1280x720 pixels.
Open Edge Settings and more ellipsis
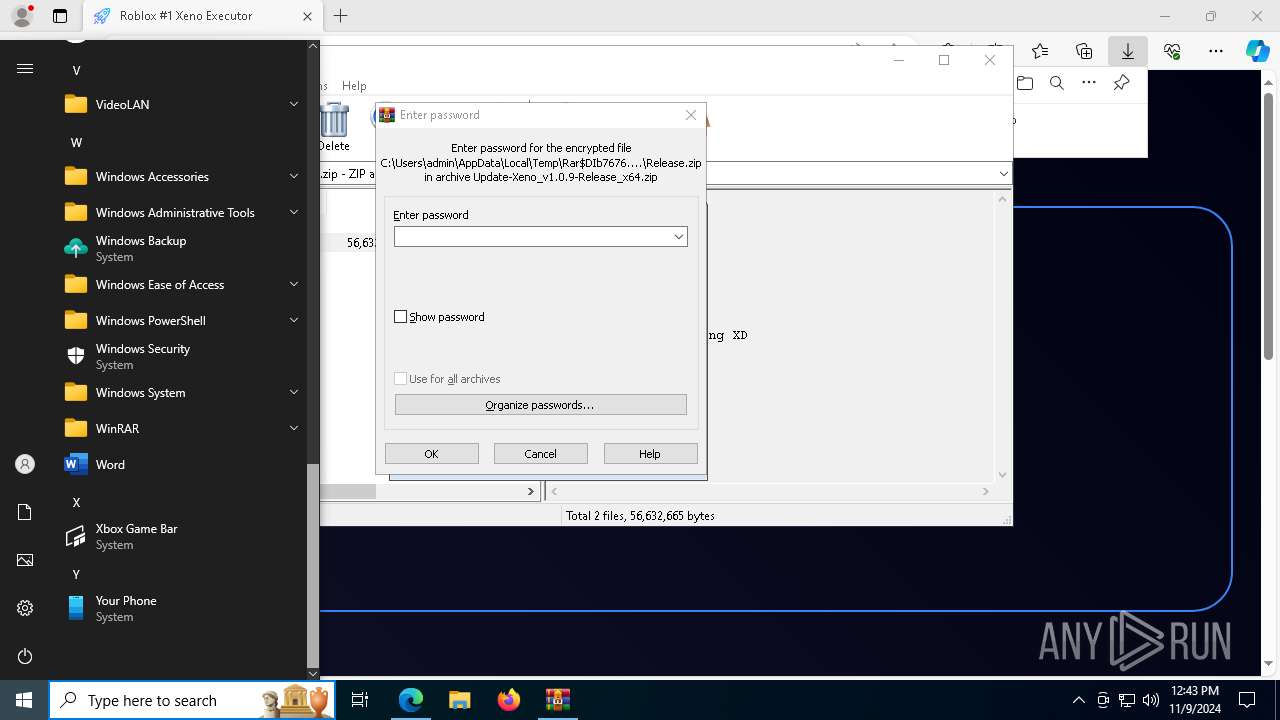1216,51
